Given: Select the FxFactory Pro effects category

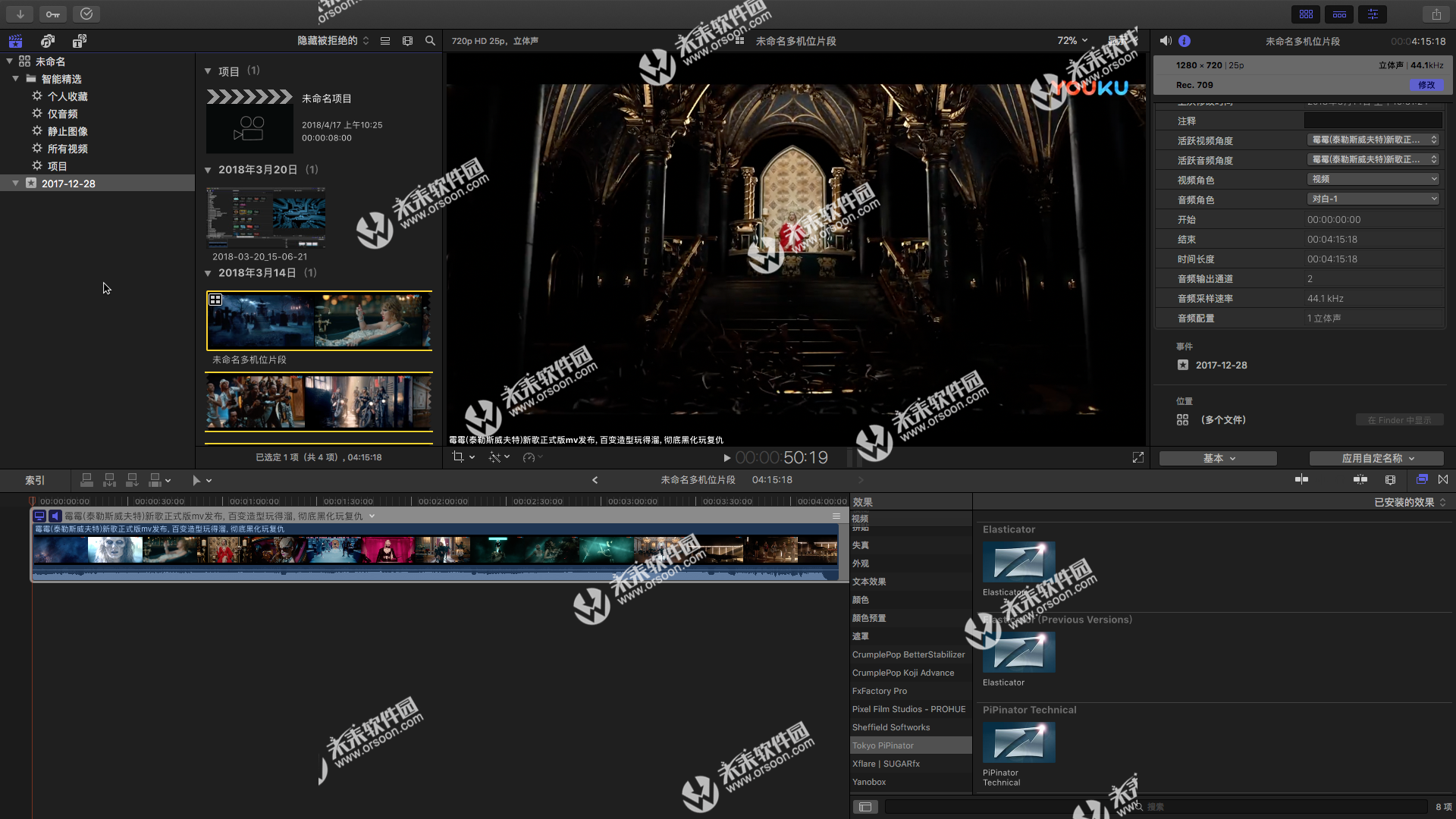Looking at the screenshot, I should click(x=880, y=691).
